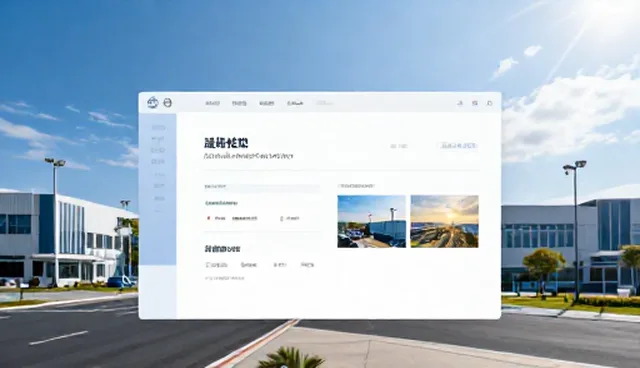Click the rightmost icon in the header bar
The height and width of the screenshot is (368, 640).
tap(489, 103)
